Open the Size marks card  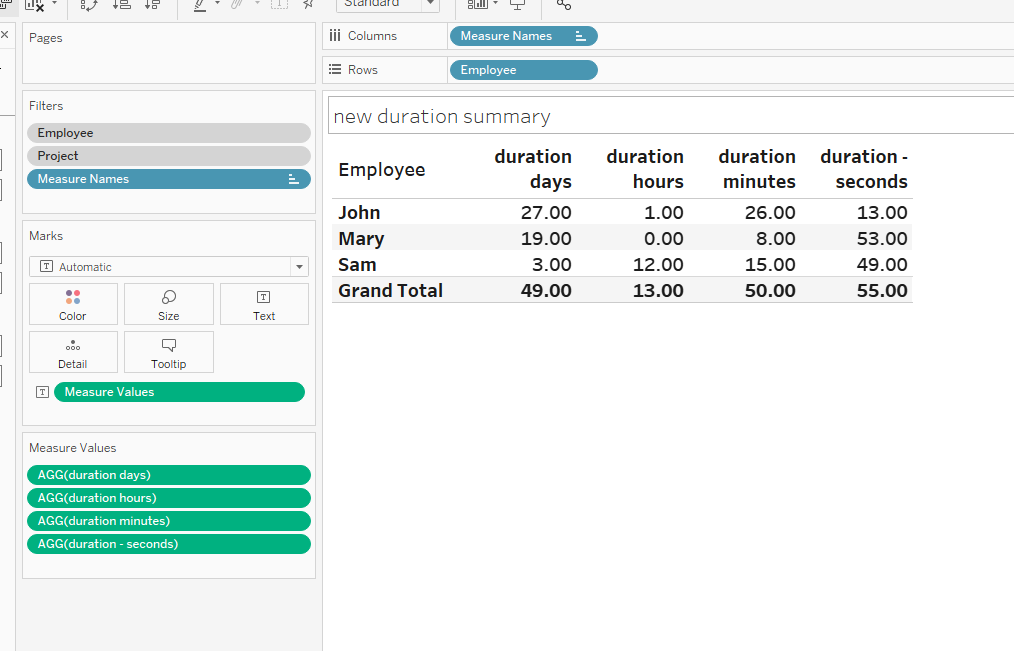pyautogui.click(x=169, y=304)
